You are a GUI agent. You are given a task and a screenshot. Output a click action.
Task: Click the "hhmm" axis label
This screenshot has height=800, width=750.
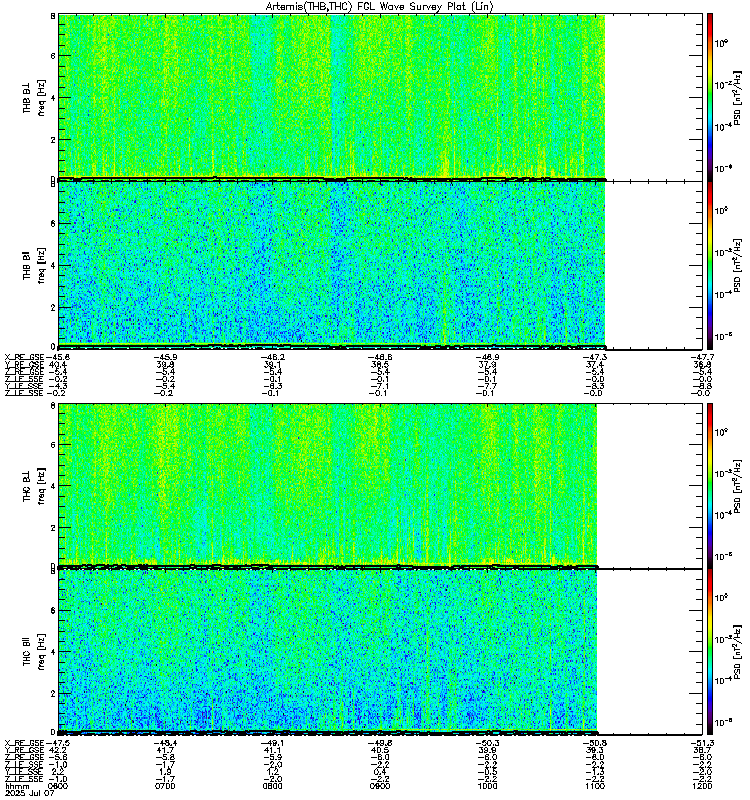[x=15, y=786]
